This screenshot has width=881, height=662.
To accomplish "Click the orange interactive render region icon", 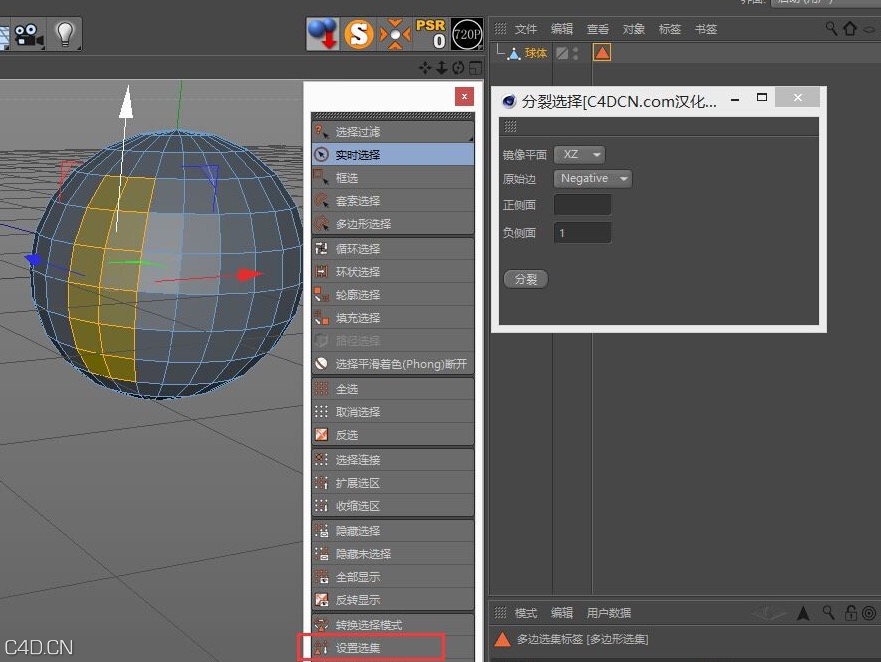I will pyautogui.click(x=396, y=33).
